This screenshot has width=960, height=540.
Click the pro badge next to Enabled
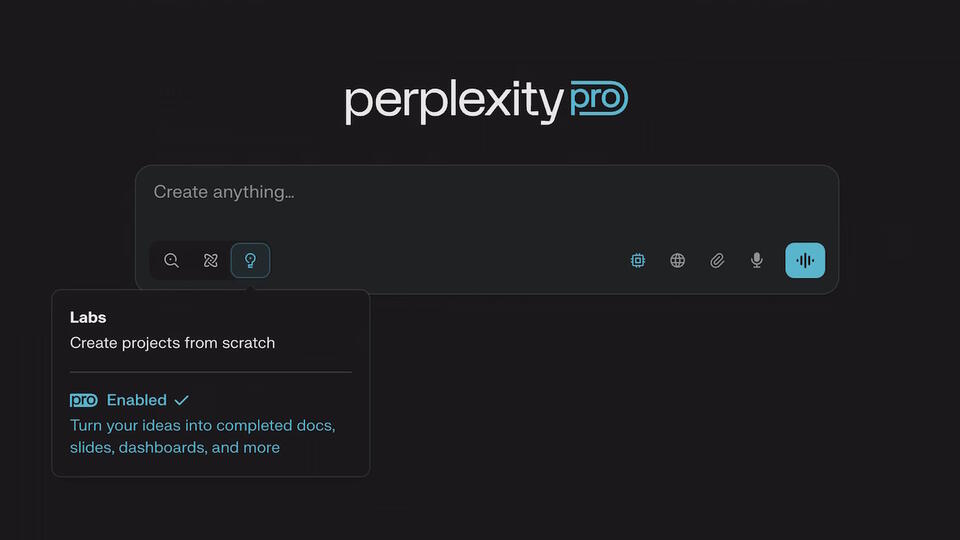84,400
